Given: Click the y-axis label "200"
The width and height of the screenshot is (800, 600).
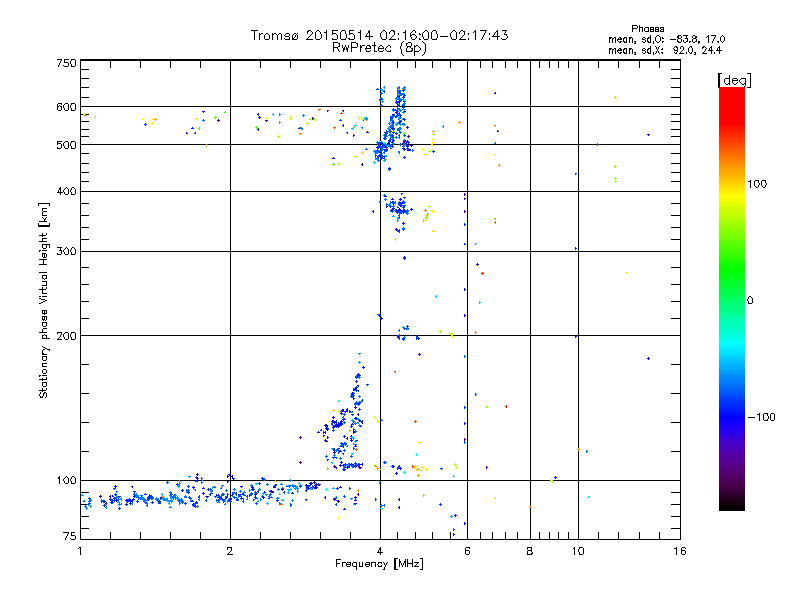Looking at the screenshot, I should [66, 336].
